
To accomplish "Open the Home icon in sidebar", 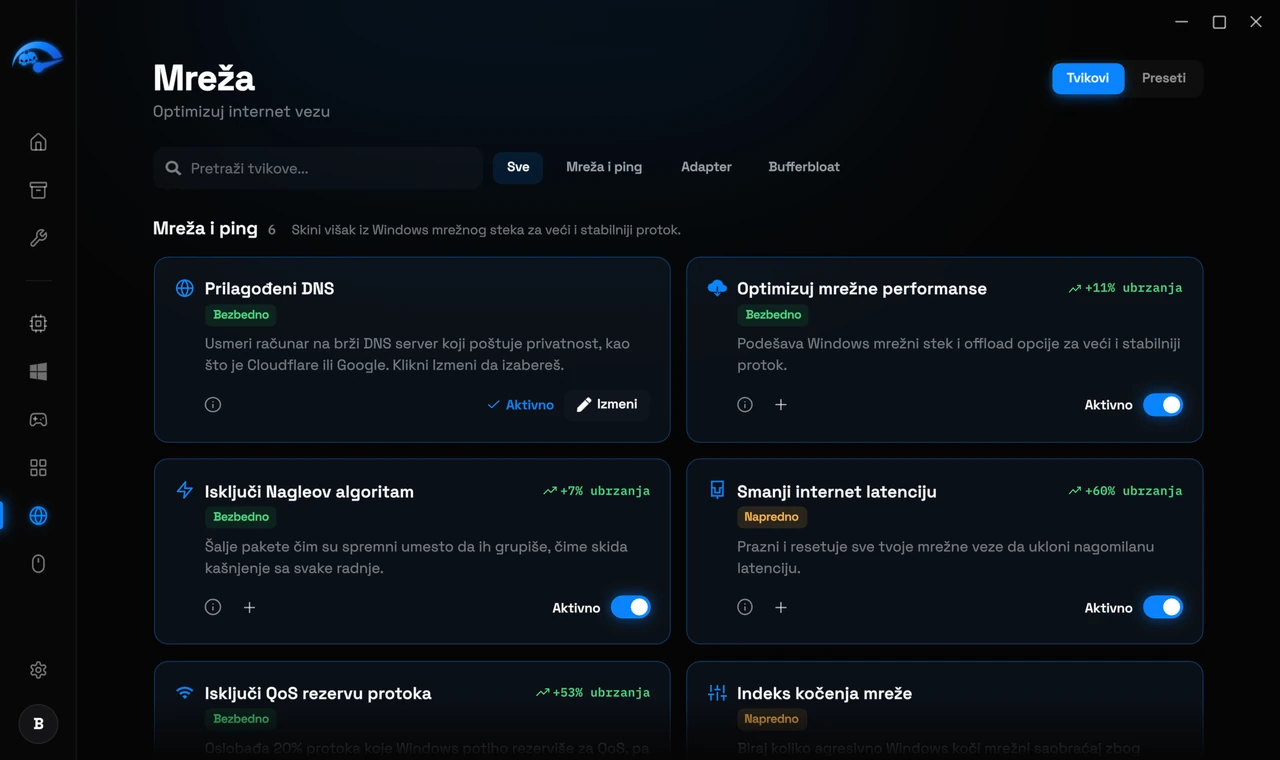I will pos(38,142).
